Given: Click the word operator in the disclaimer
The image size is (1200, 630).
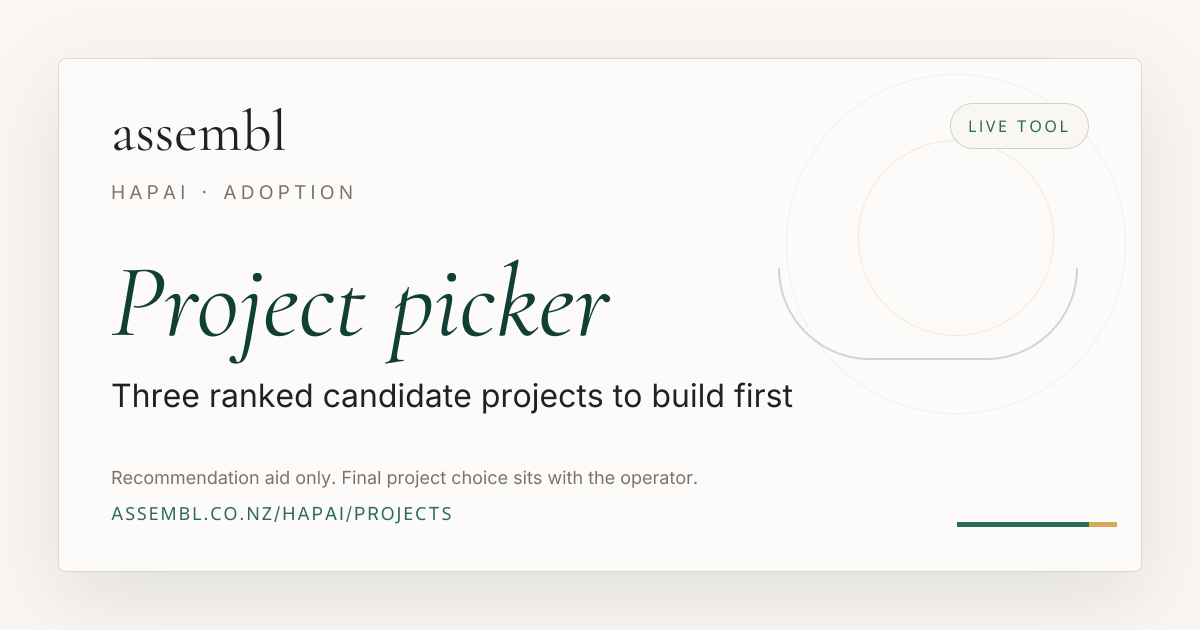Looking at the screenshot, I should pyautogui.click(x=661, y=478).
